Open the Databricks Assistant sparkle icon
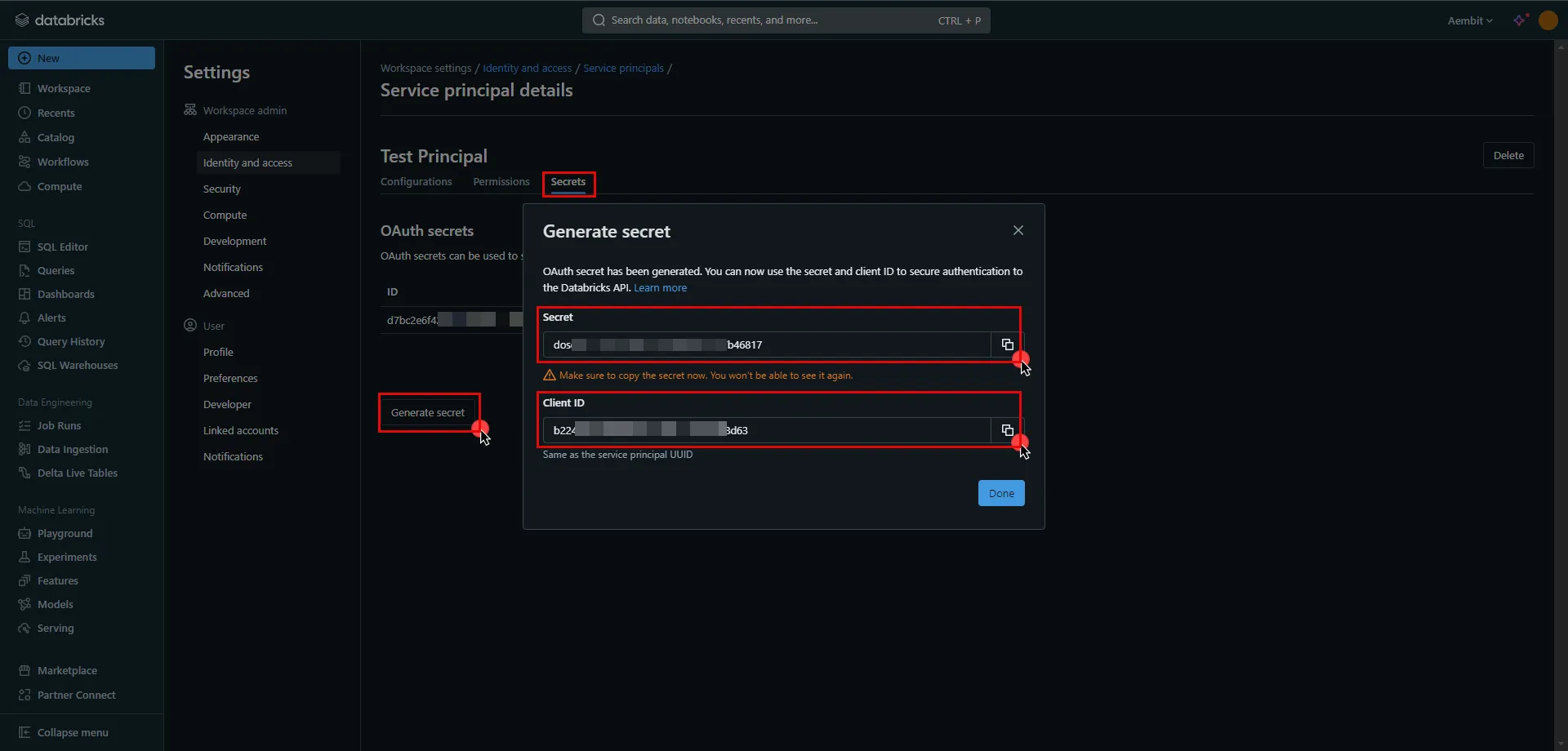This screenshot has width=1568, height=751. coord(1519,20)
